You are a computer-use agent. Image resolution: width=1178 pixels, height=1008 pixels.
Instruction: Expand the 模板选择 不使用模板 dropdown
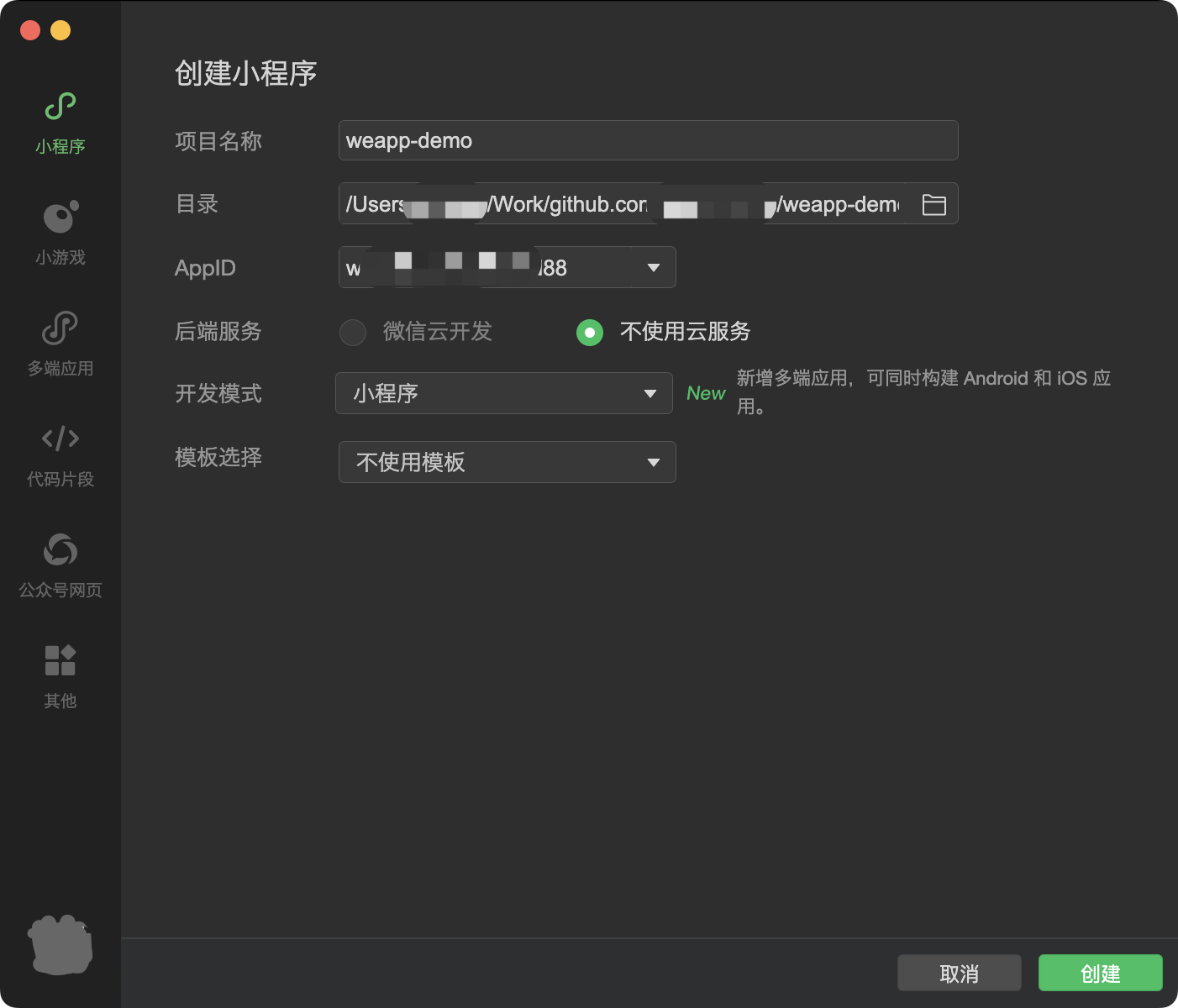click(x=507, y=462)
